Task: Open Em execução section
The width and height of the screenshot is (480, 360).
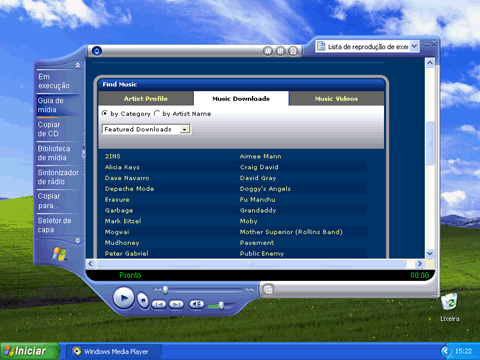Action: coord(54,81)
